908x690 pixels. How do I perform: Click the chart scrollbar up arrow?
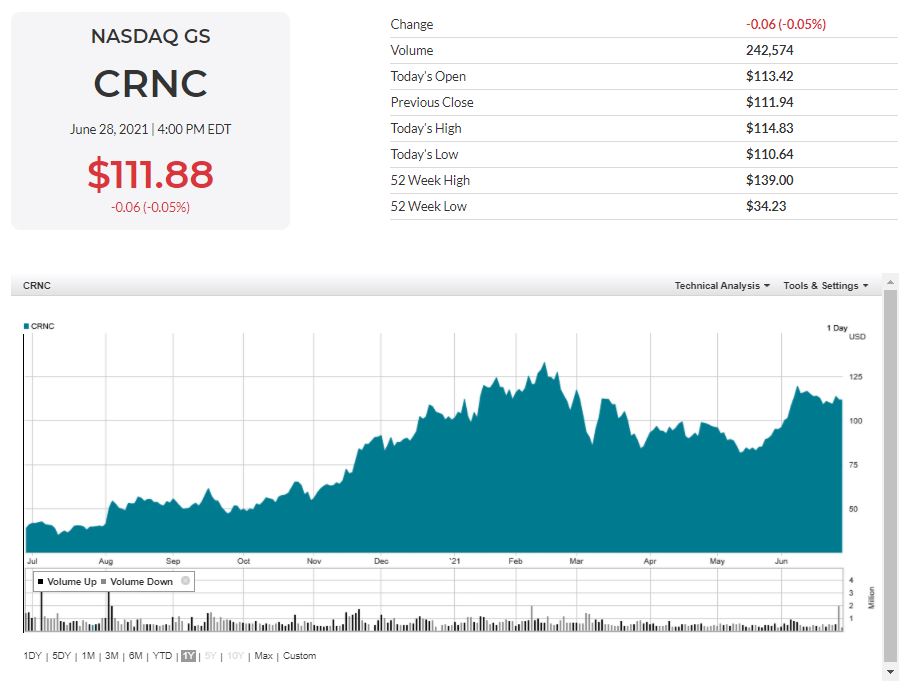[x=890, y=282]
